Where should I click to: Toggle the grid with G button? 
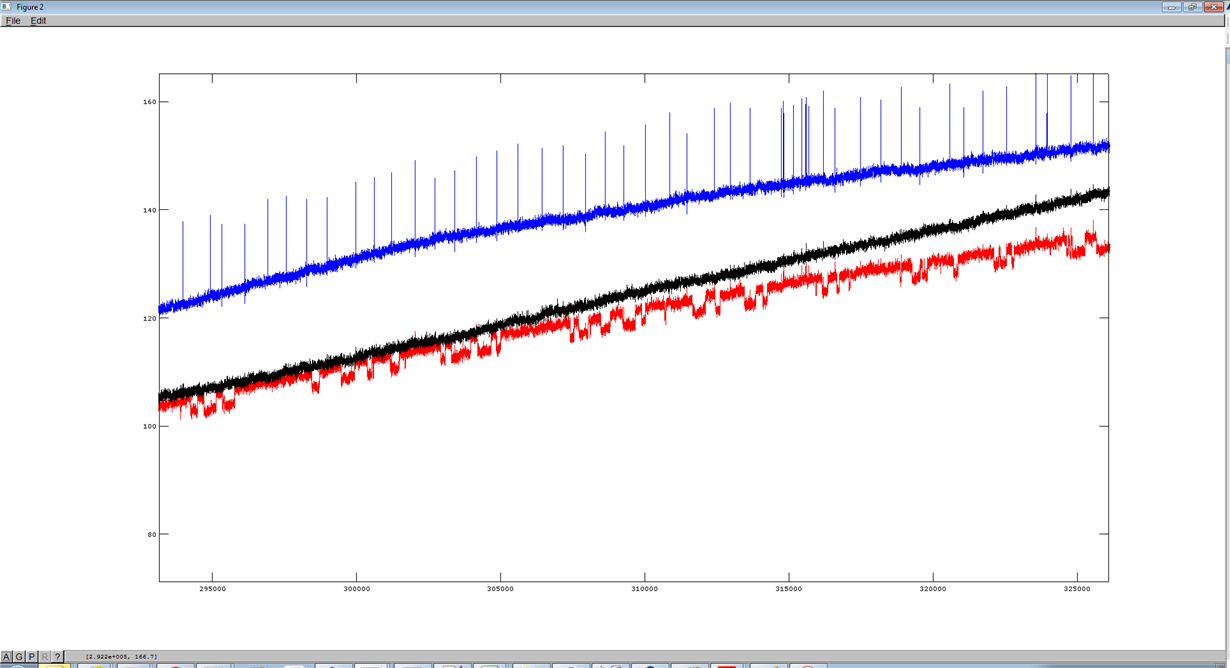click(x=19, y=657)
